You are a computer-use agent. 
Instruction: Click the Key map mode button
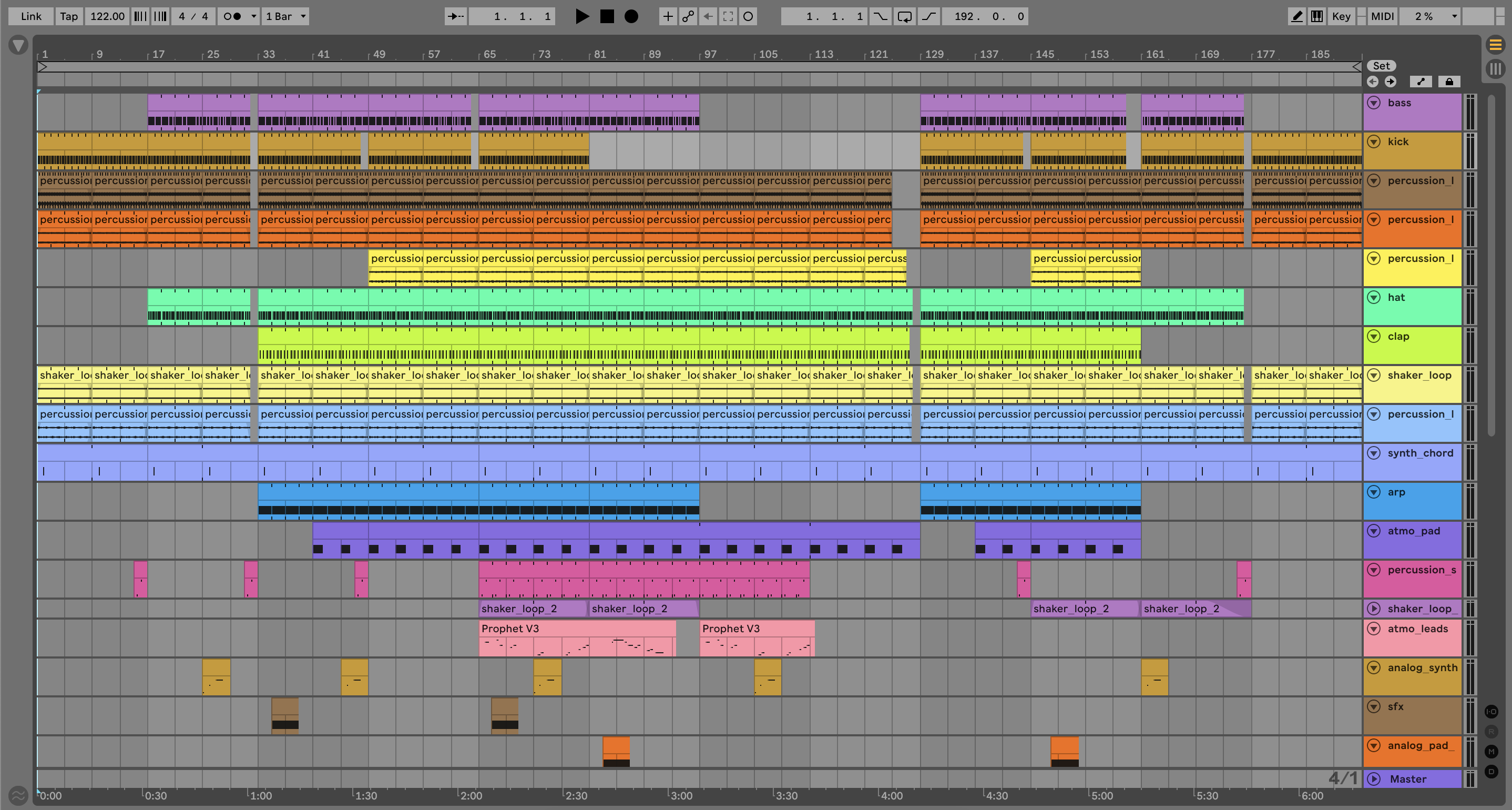click(1341, 16)
